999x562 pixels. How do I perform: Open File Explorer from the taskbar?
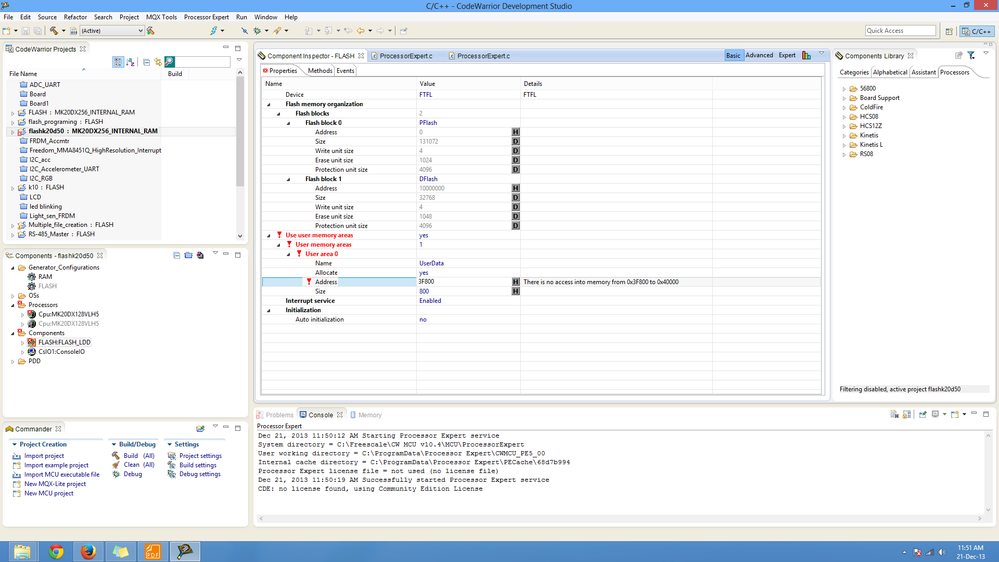(22, 551)
